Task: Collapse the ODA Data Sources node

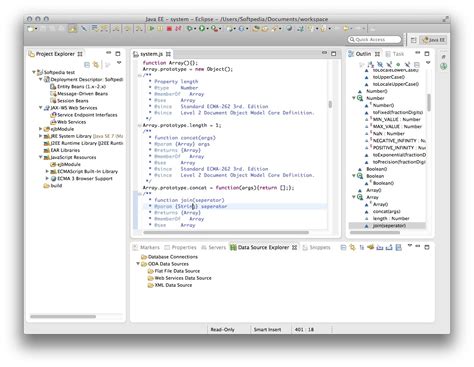Action: [x=138, y=264]
